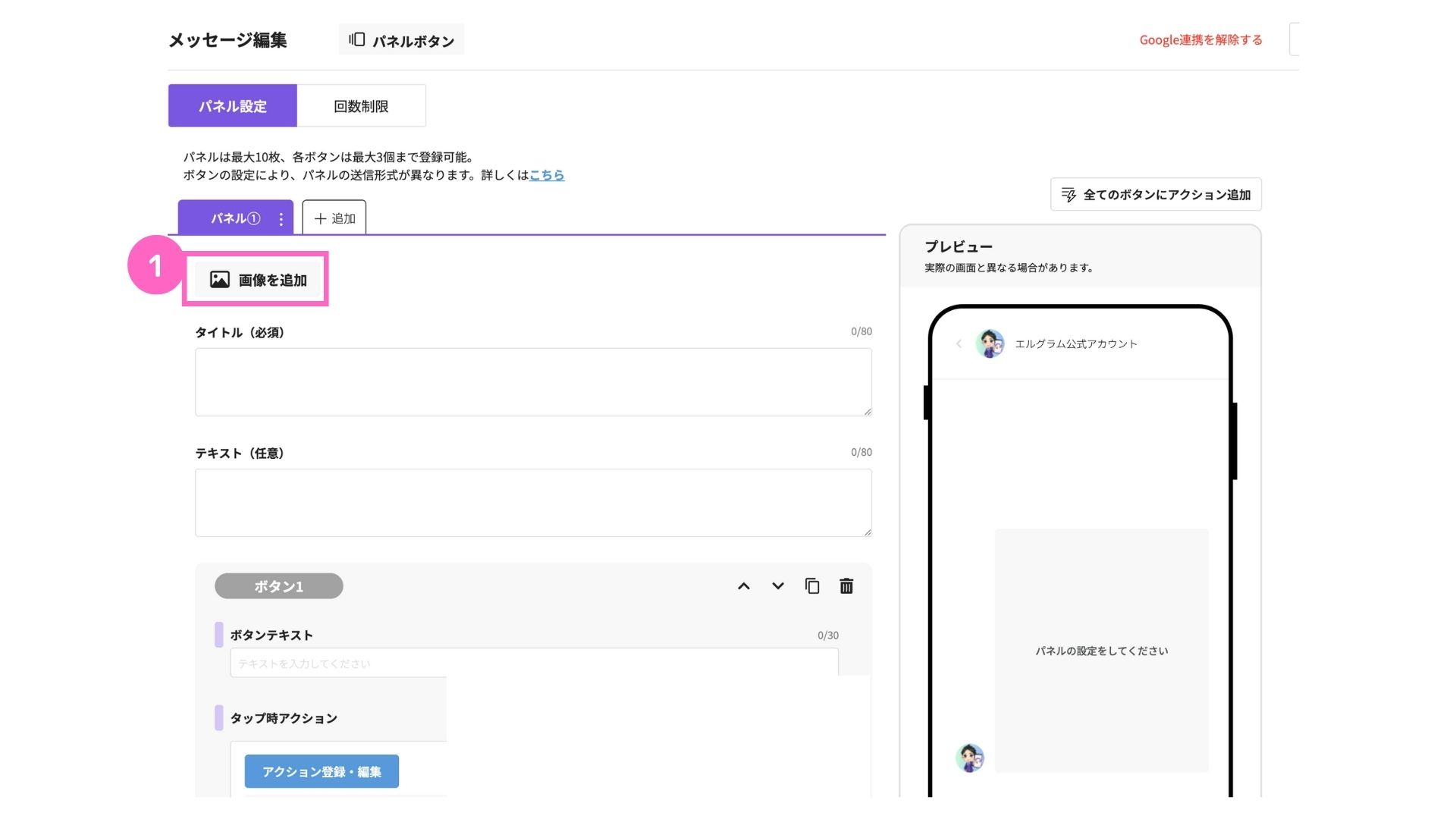Focus the テキスト（任意） text area
The width and height of the screenshot is (1456, 819).
tap(533, 503)
